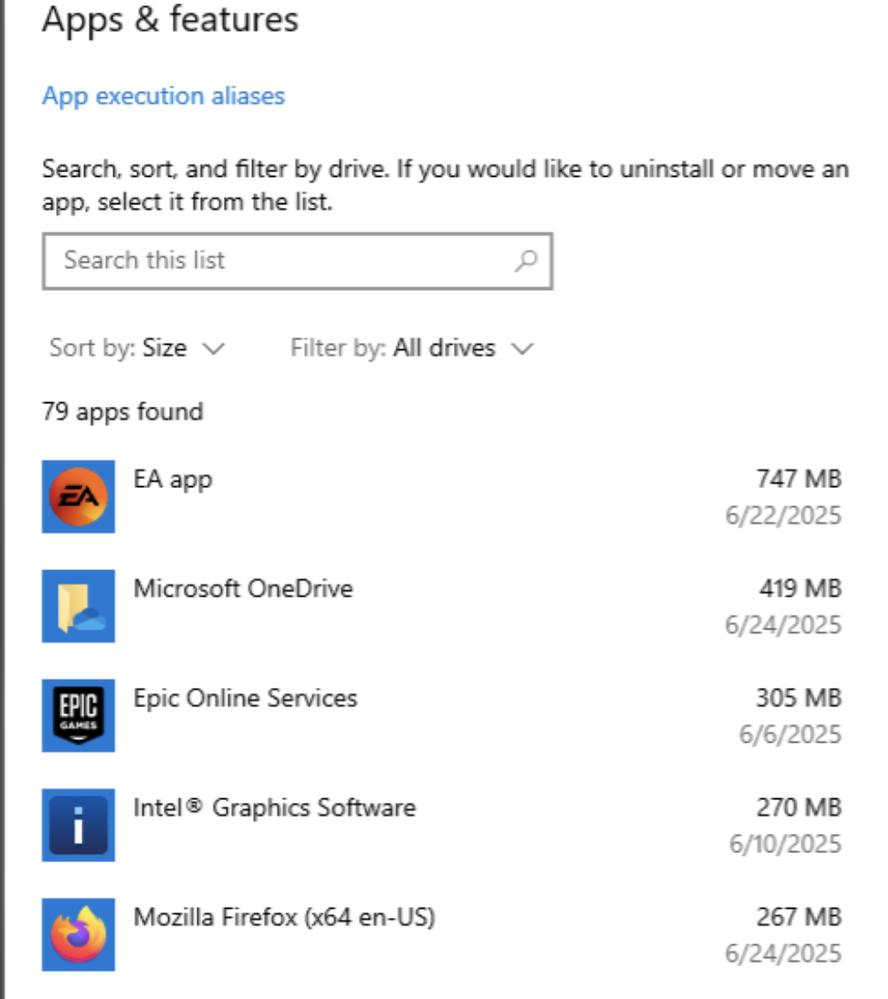Click the 305 MB size value

point(799,698)
